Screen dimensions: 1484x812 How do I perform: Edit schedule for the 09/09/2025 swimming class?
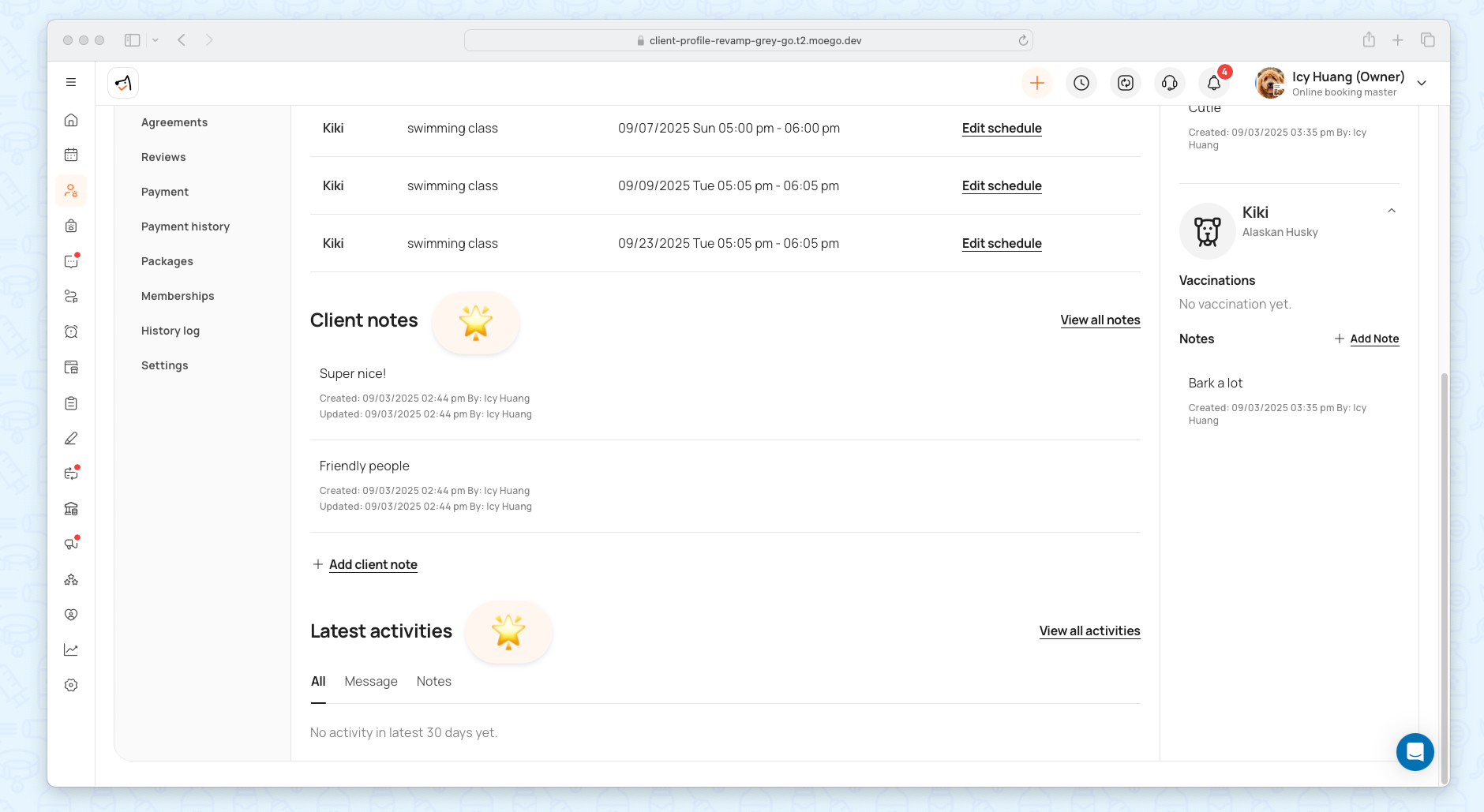pos(1002,185)
